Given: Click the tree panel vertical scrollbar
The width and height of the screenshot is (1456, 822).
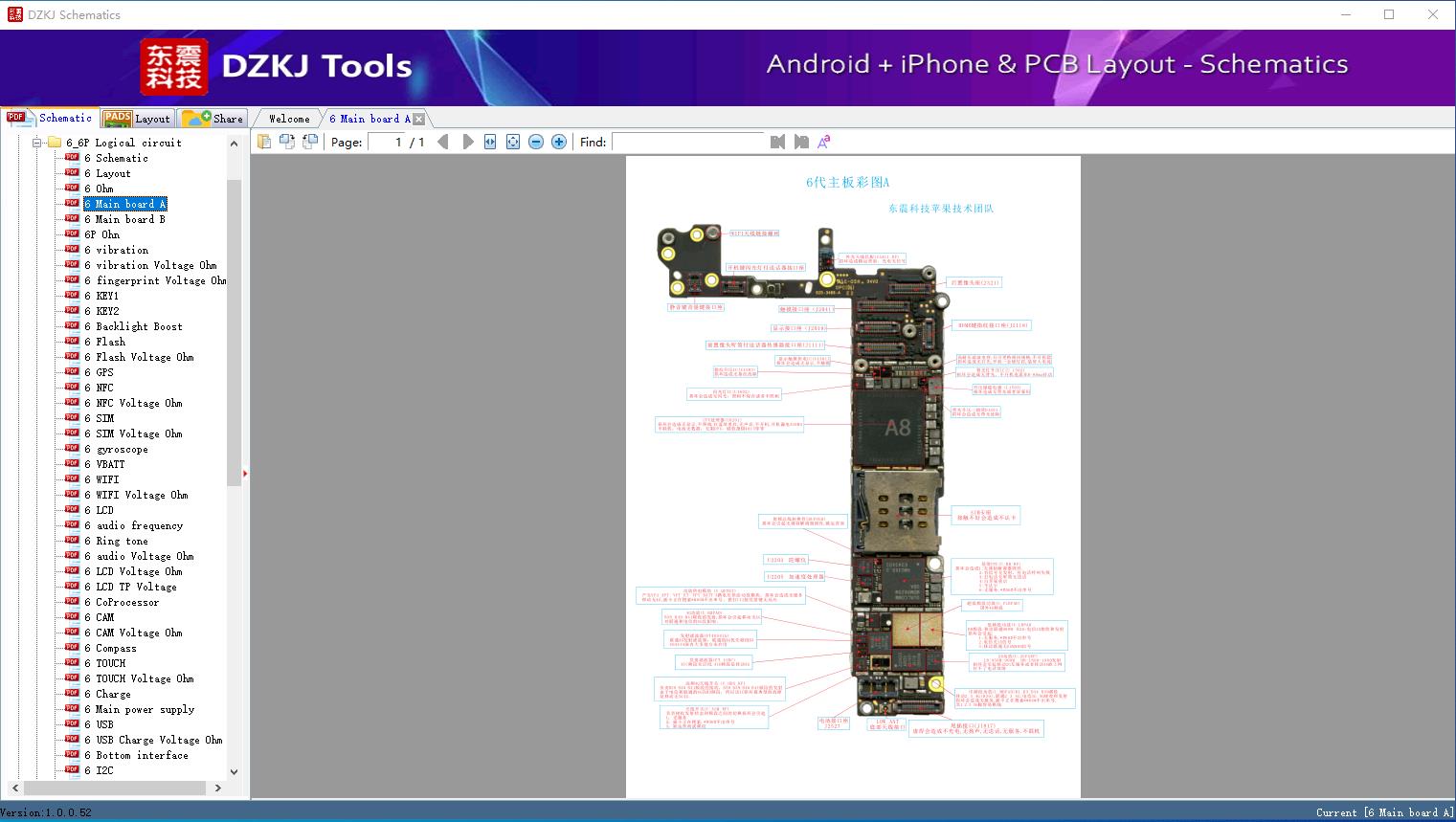Looking at the screenshot, I should (x=235, y=332).
